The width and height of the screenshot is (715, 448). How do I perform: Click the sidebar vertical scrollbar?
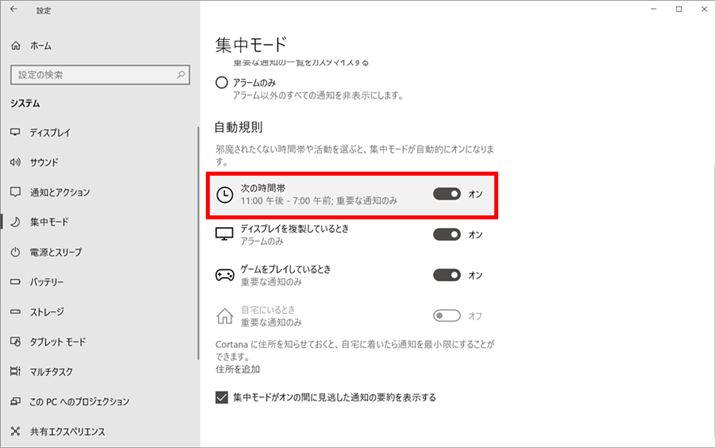(x=198, y=243)
